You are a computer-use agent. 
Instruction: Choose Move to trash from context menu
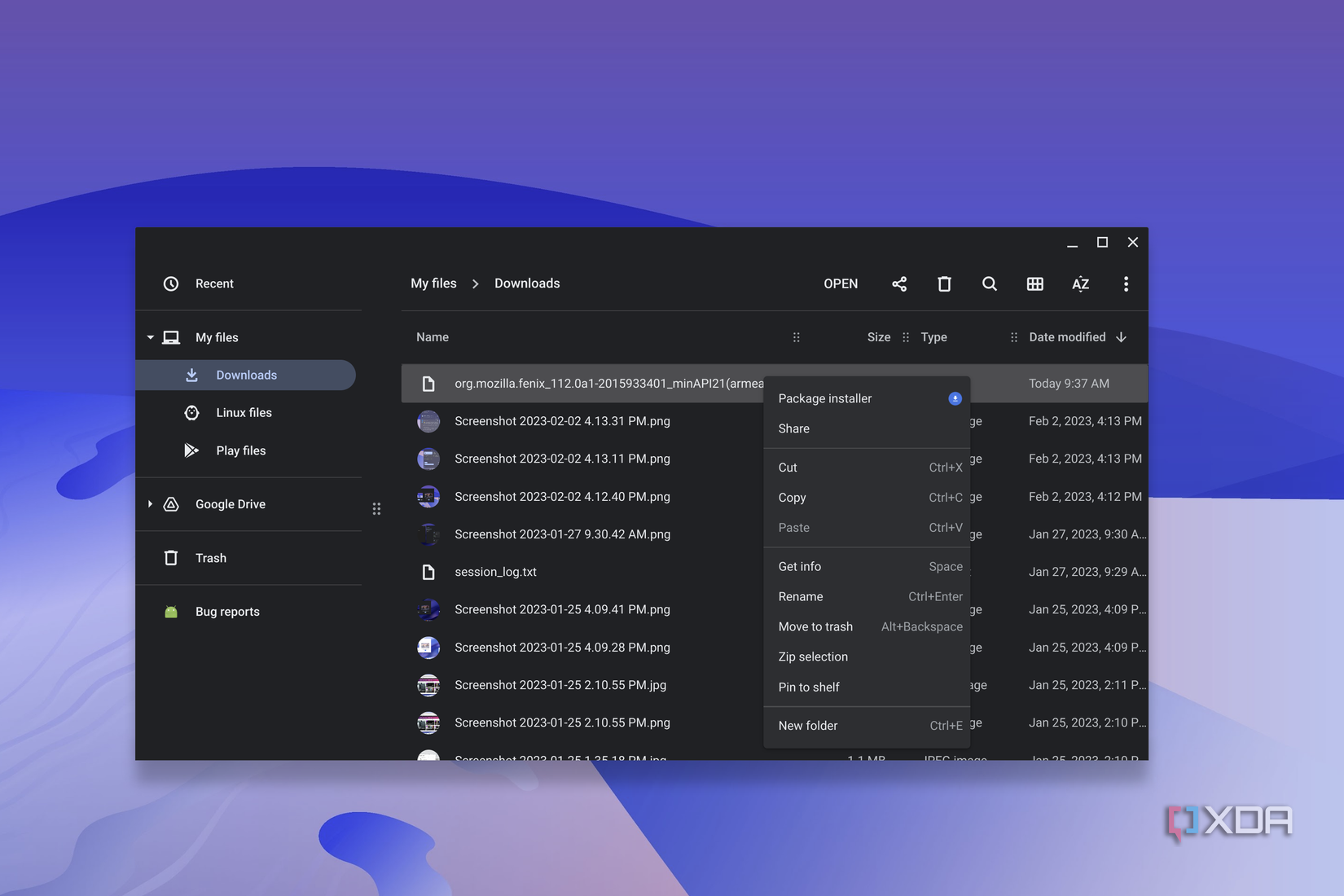867,626
